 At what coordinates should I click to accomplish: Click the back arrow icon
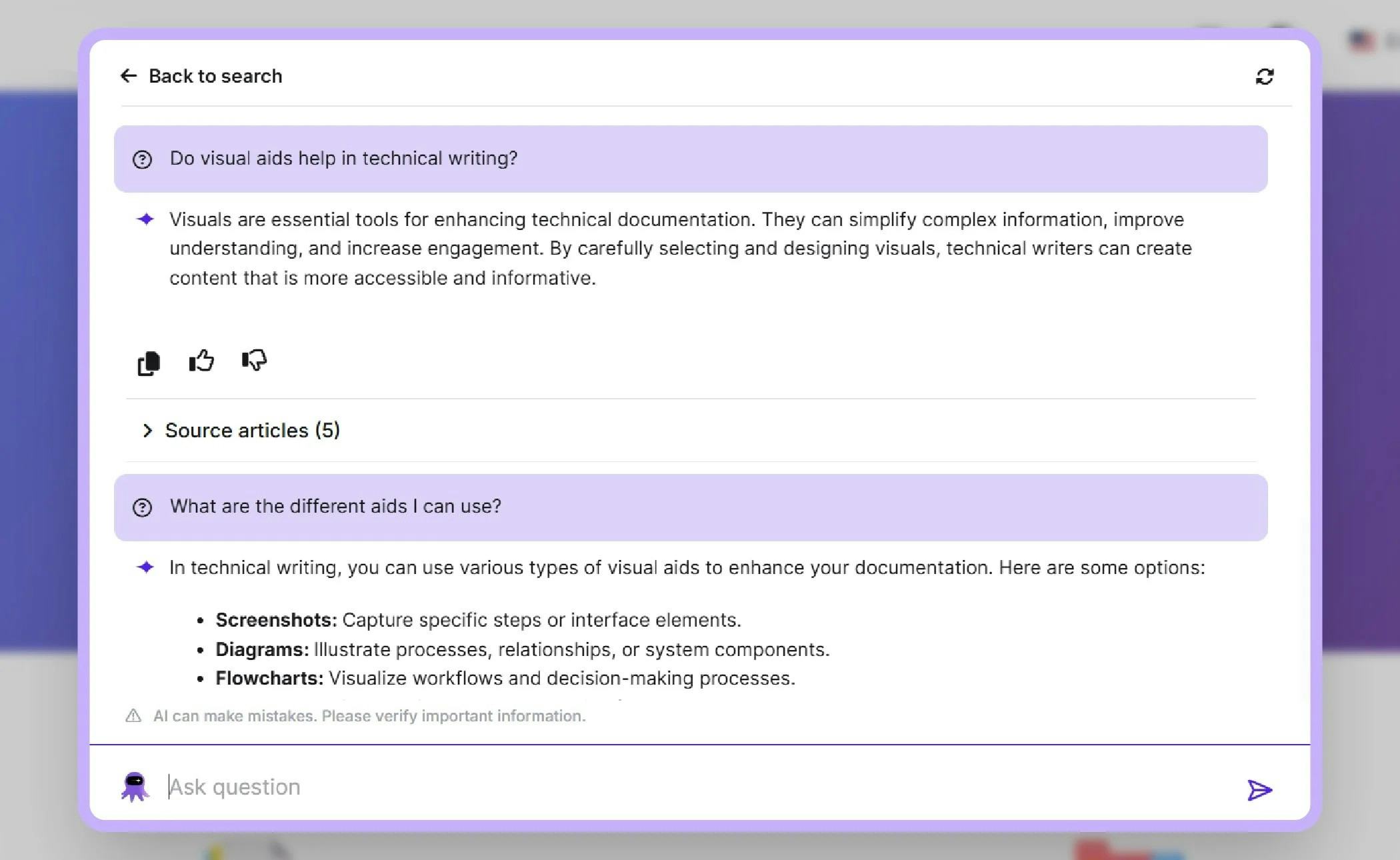(x=128, y=76)
